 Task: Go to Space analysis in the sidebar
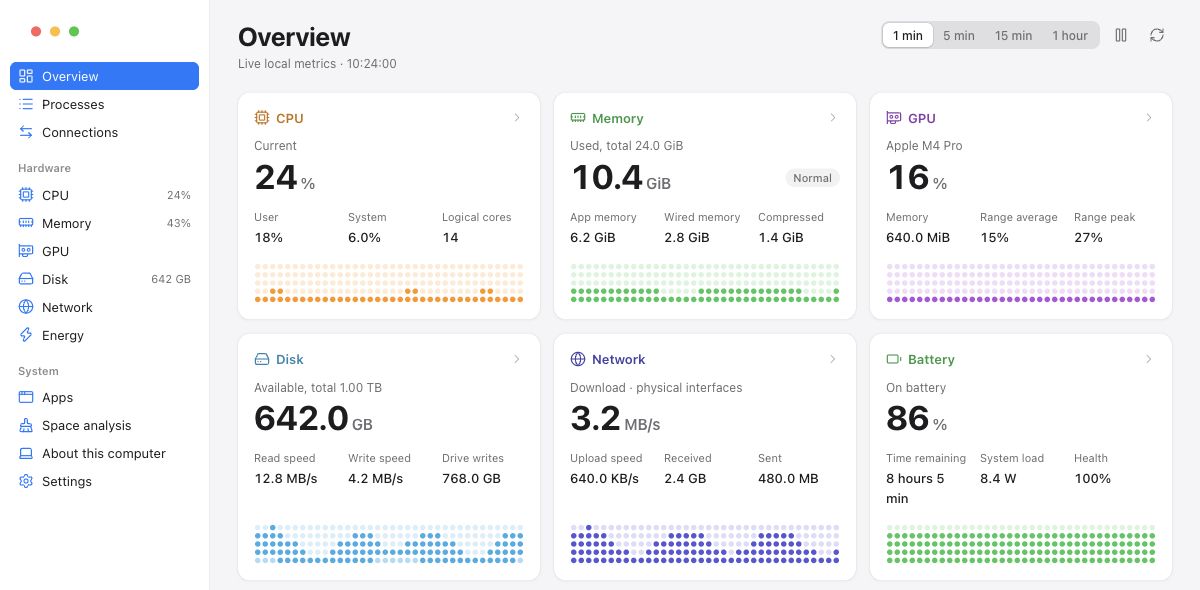coord(104,425)
